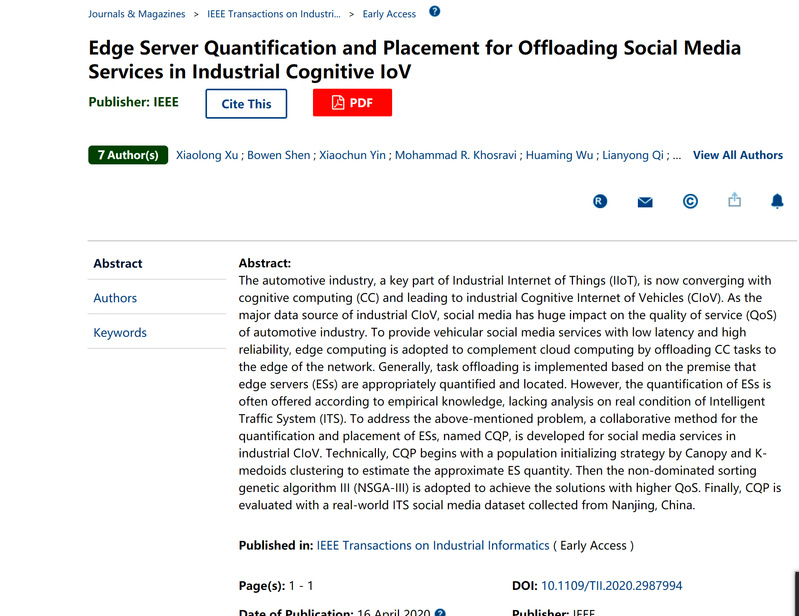The image size is (799, 616).
Task: Click the share icon
Action: tap(735, 201)
